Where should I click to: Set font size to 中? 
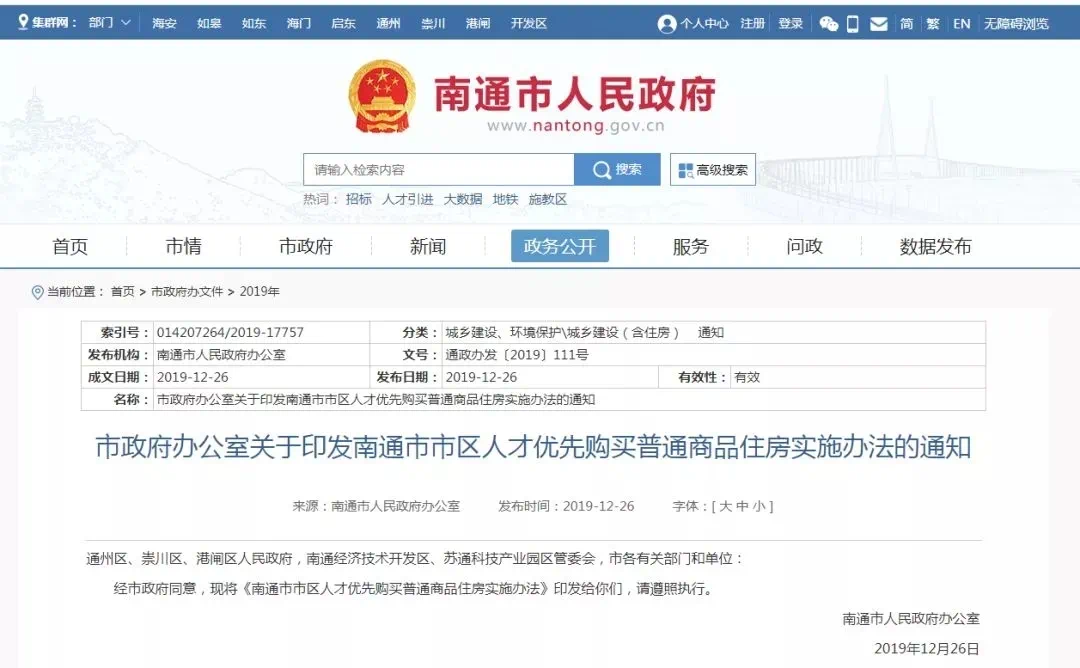tap(742, 506)
